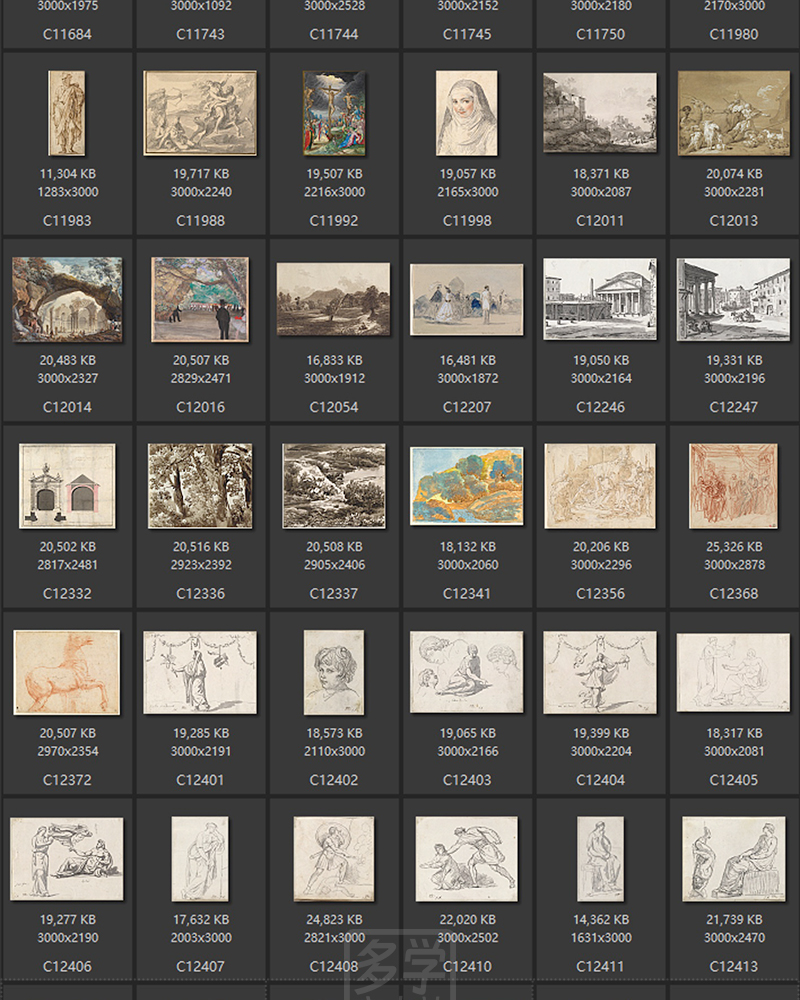
Task: Select the C12013 file name label
Action: (733, 220)
